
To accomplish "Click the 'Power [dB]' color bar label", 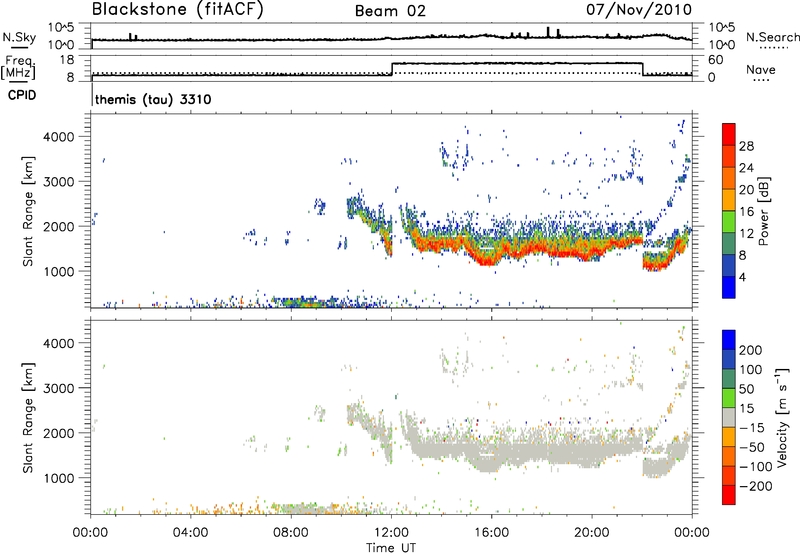I will [763, 211].
